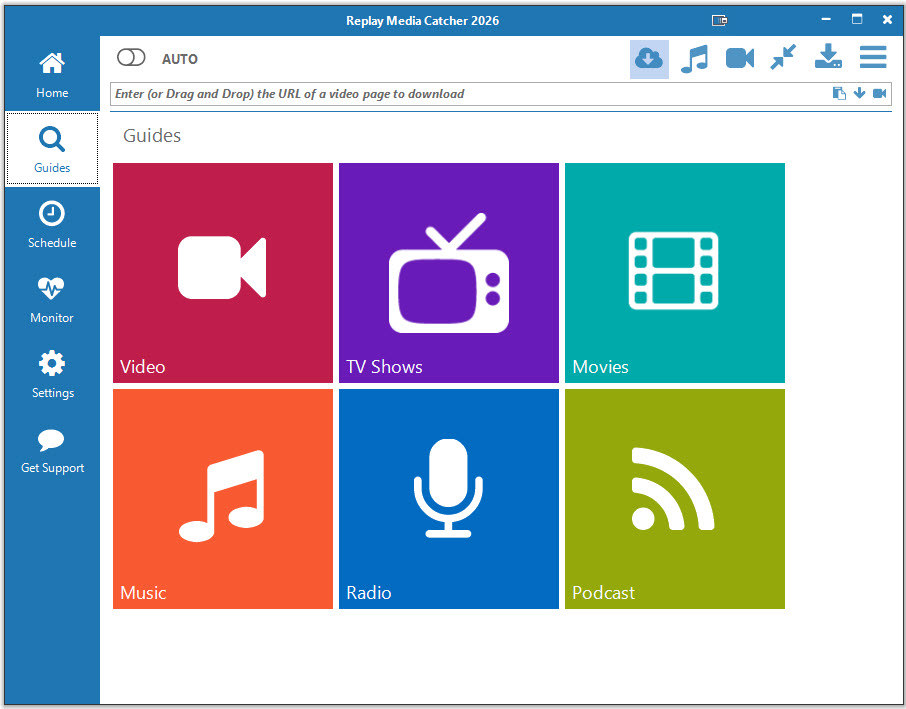Select the Podcast guide tile

tap(674, 498)
